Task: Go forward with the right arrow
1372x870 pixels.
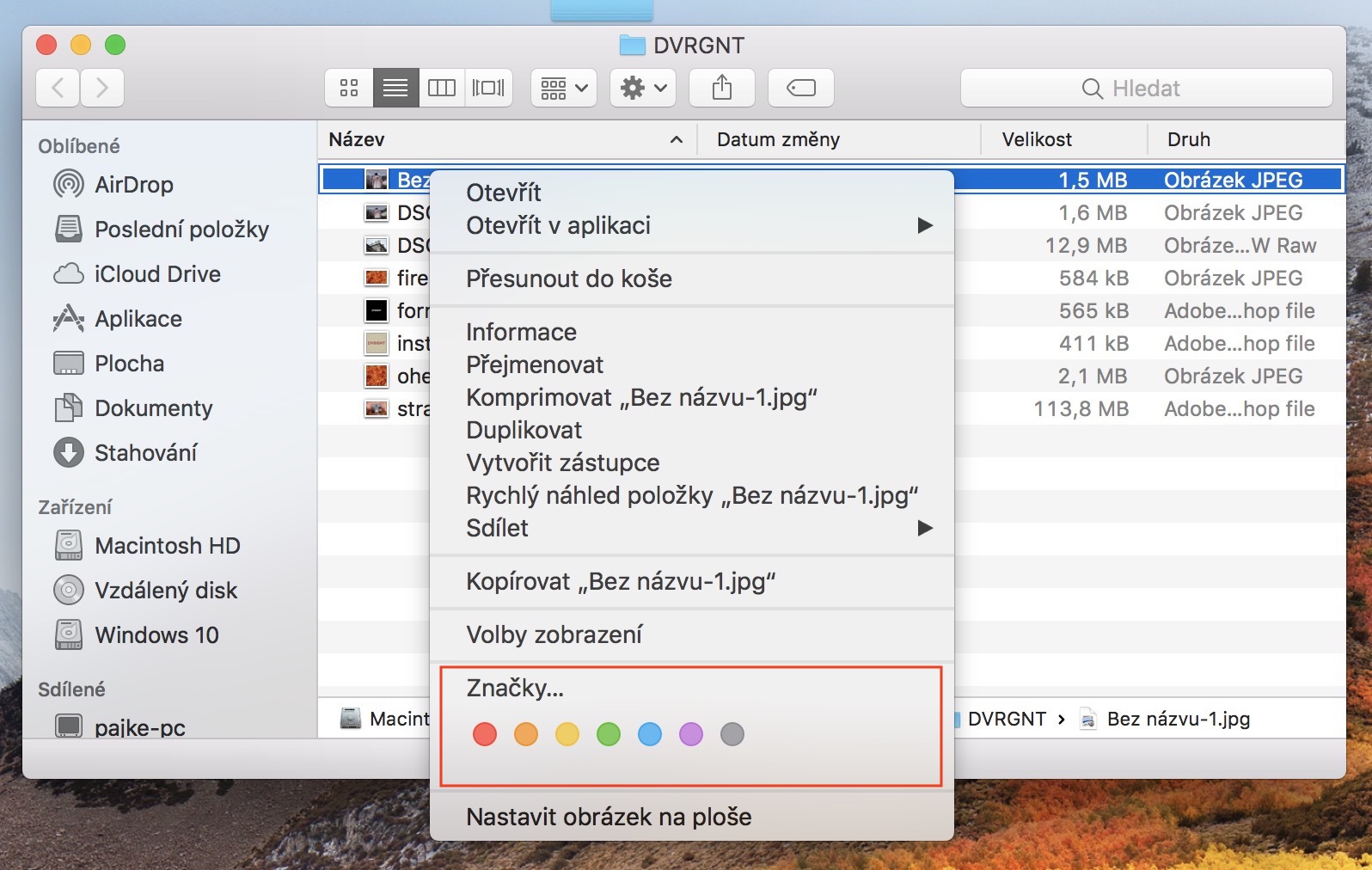Action: coord(102,88)
